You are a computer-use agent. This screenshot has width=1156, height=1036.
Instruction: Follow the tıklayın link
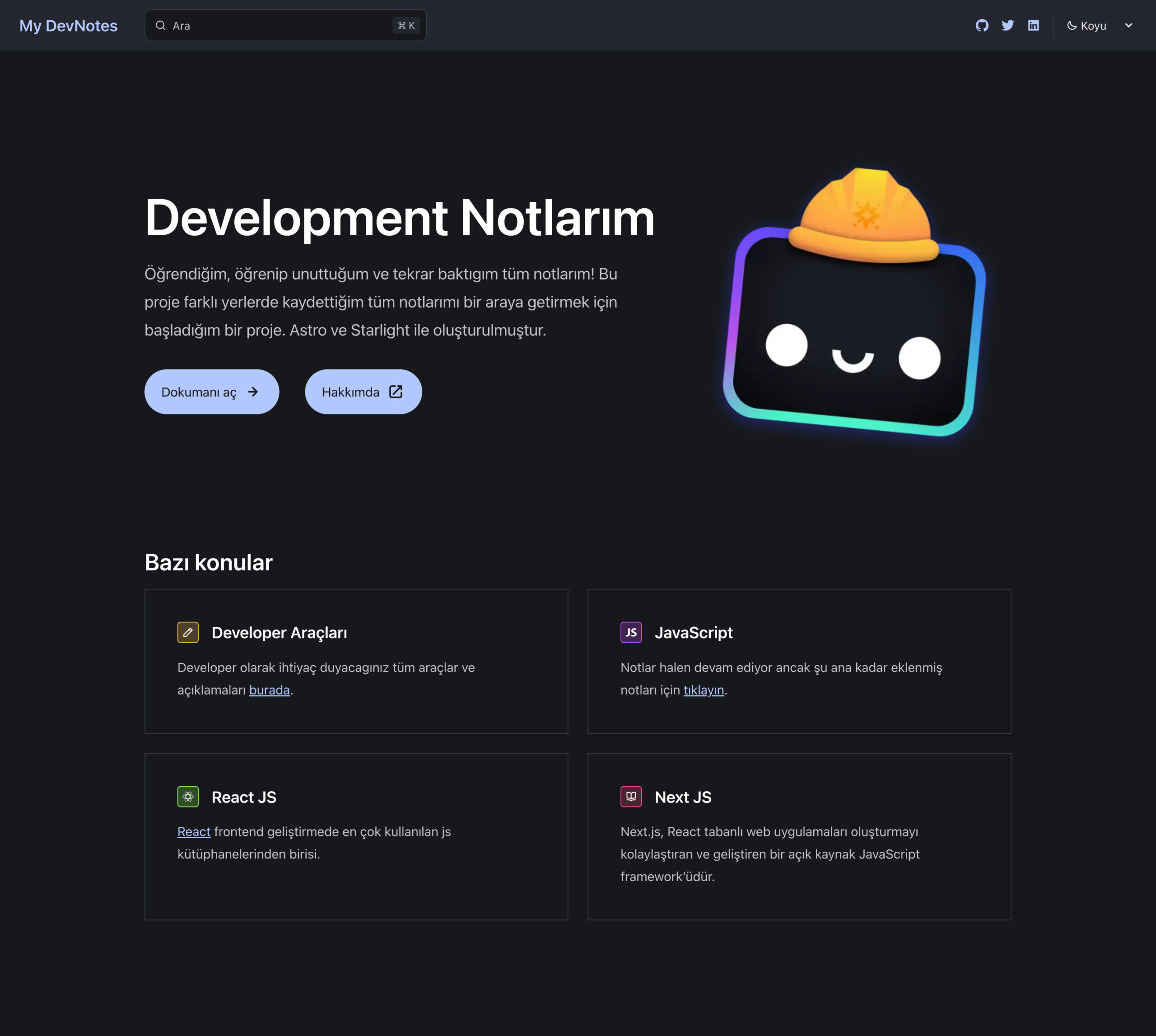click(x=704, y=690)
